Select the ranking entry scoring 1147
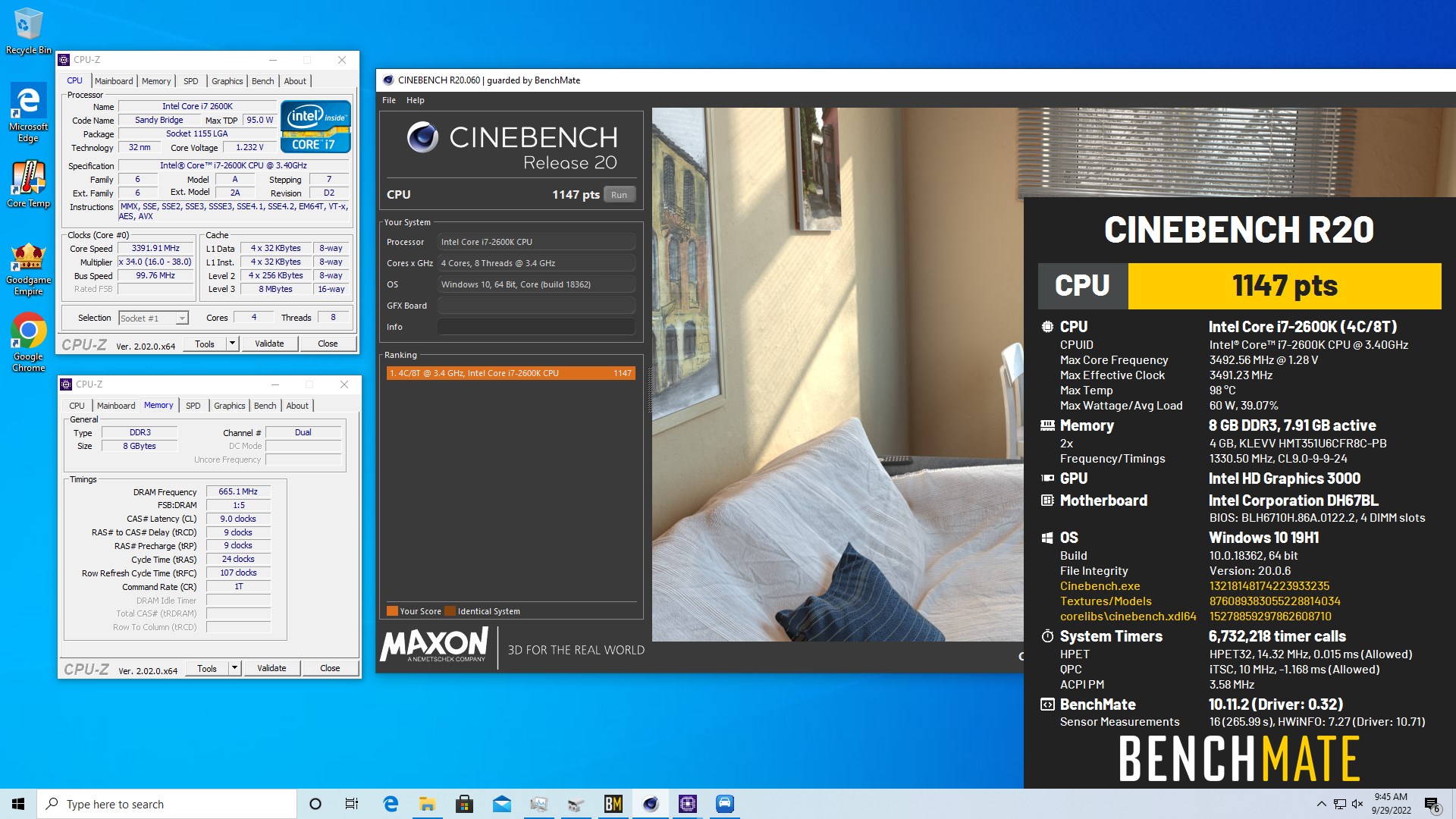 point(510,373)
